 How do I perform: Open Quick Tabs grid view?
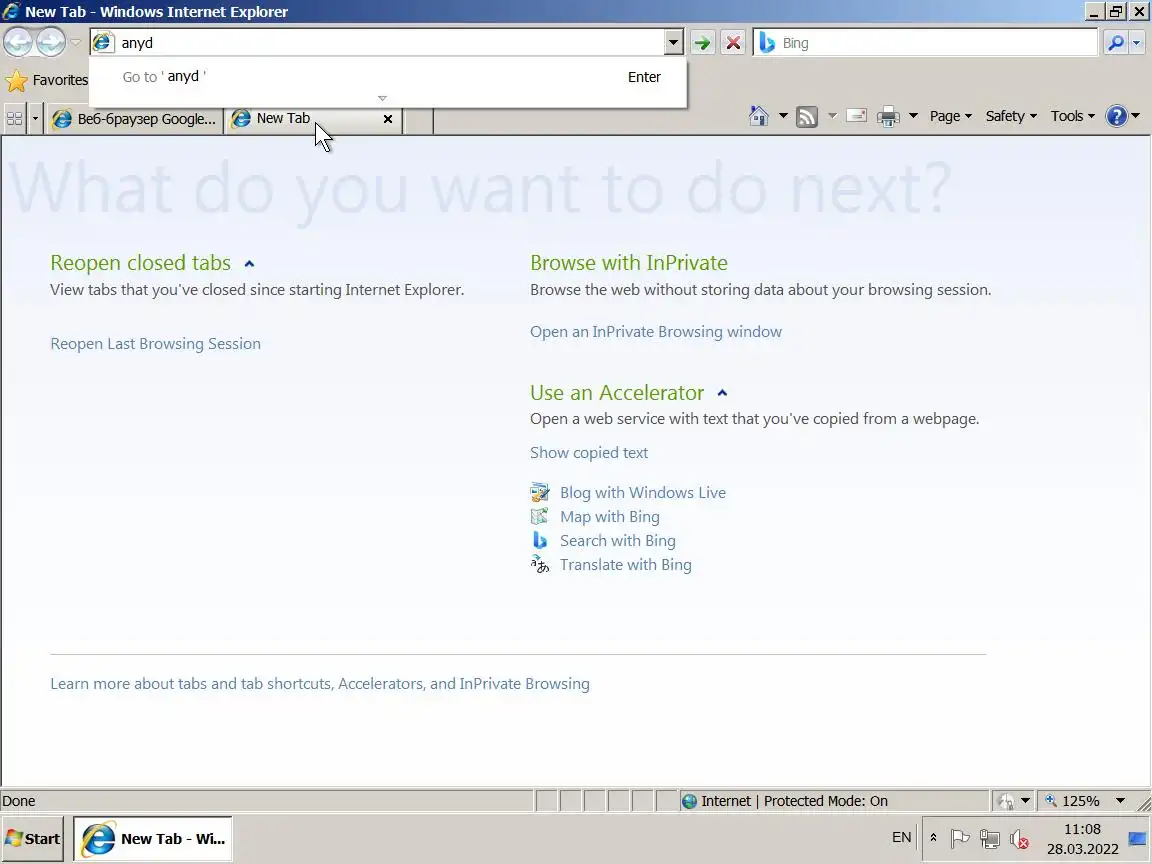point(14,118)
